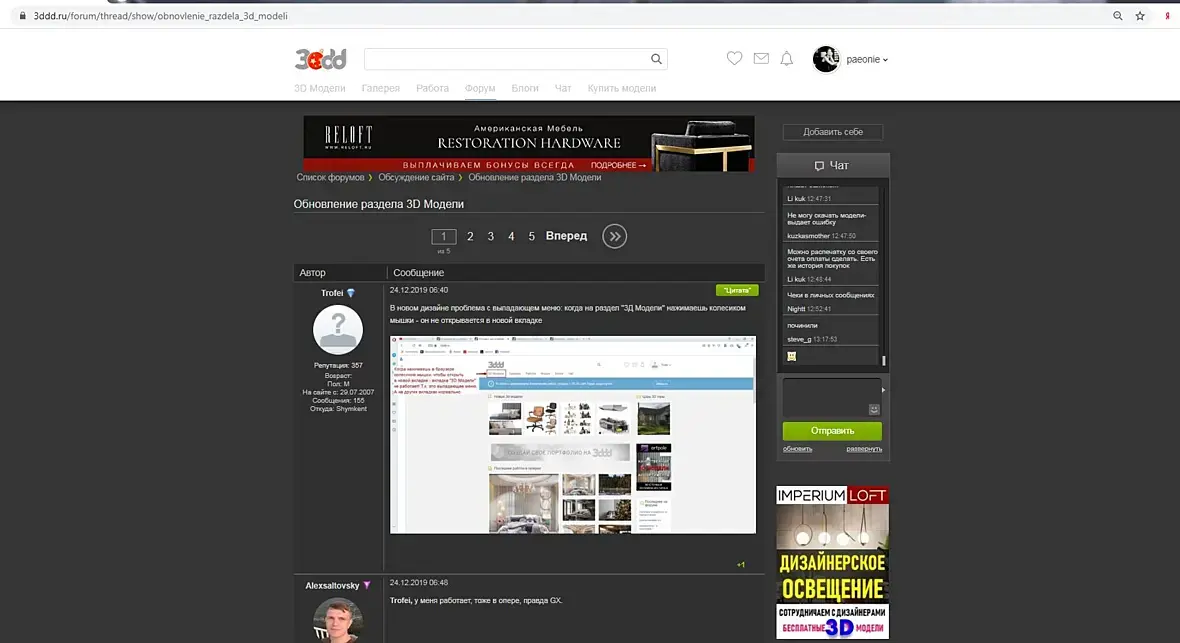This screenshot has width=1180, height=643.
Task: Click kuzkasmother name in chat
Action: coord(808,236)
